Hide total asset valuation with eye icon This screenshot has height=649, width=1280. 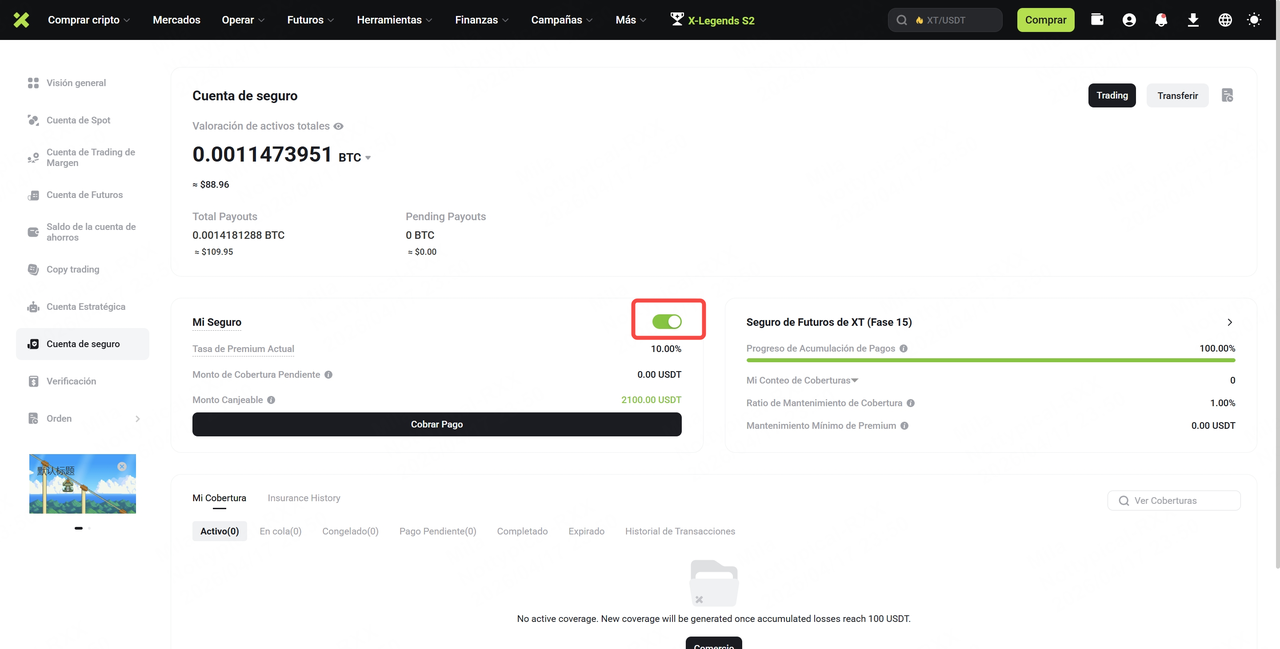(339, 127)
